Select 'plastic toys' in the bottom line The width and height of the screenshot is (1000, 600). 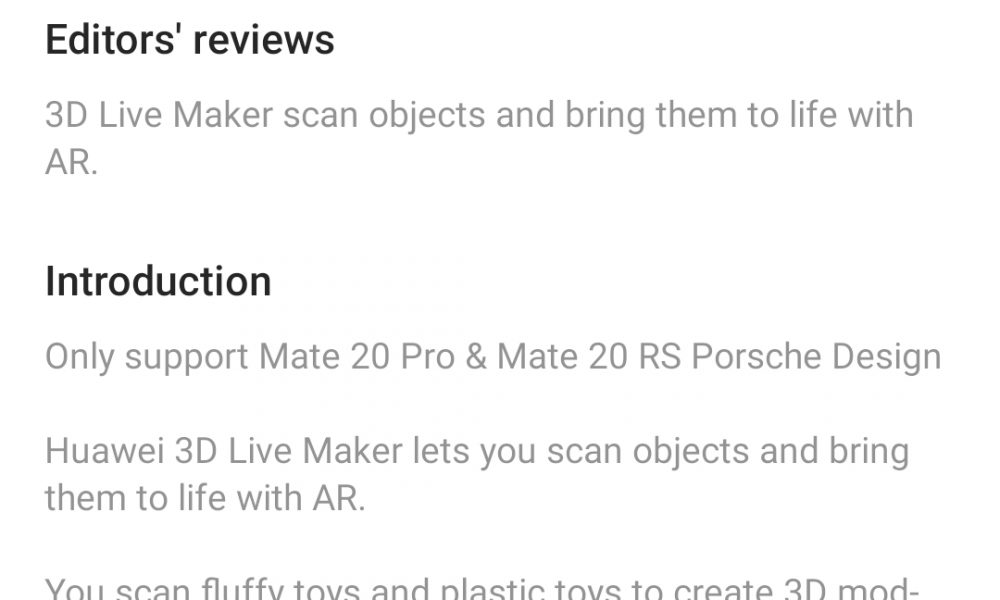point(530,589)
